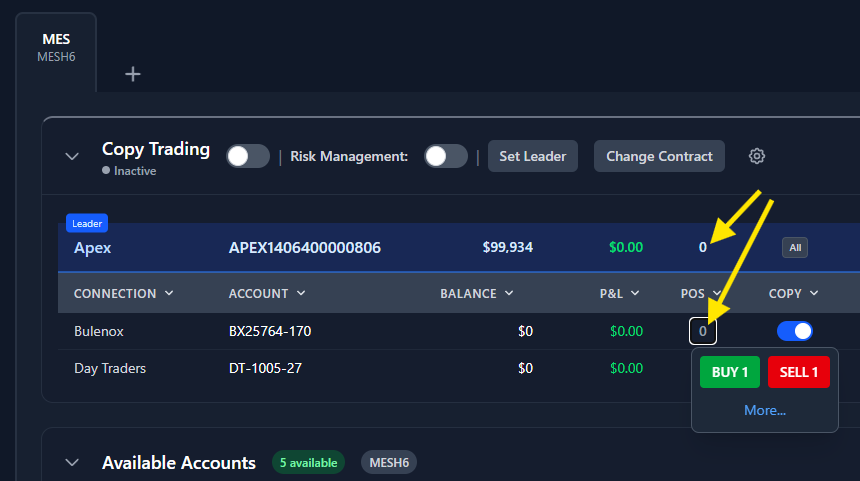This screenshot has width=860, height=481.
Task: Click account BX25764-170
Action: coord(270,331)
